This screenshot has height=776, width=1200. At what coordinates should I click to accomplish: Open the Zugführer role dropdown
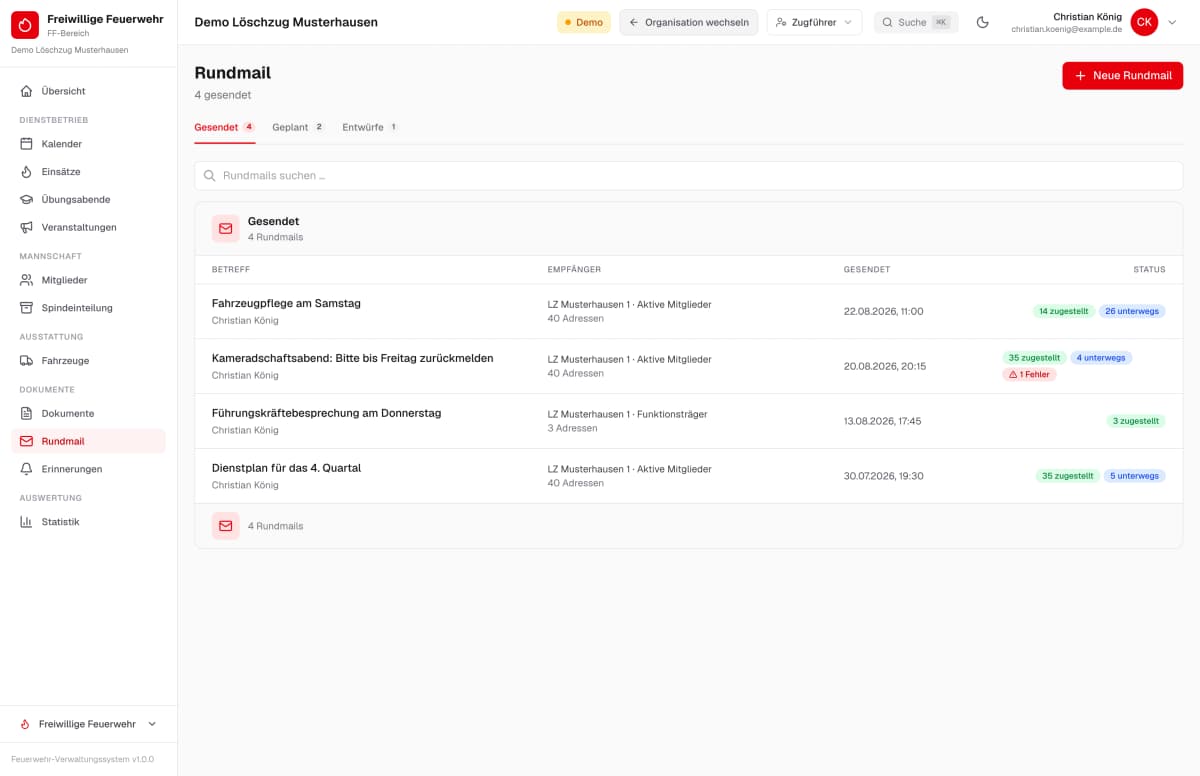pyautogui.click(x=814, y=22)
